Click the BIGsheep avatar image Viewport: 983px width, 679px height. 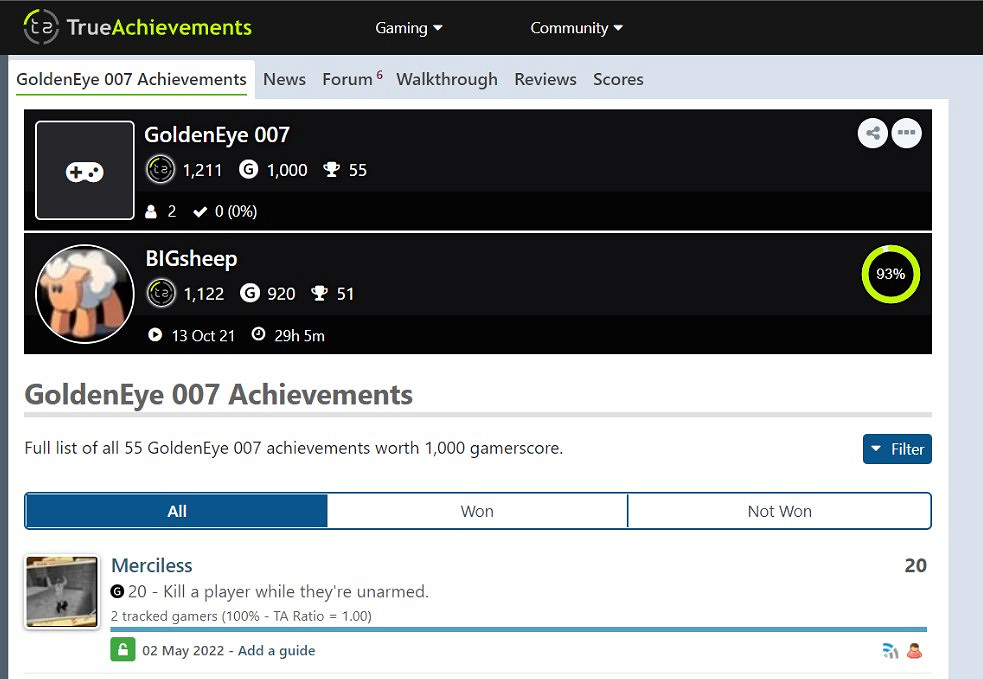pos(85,294)
